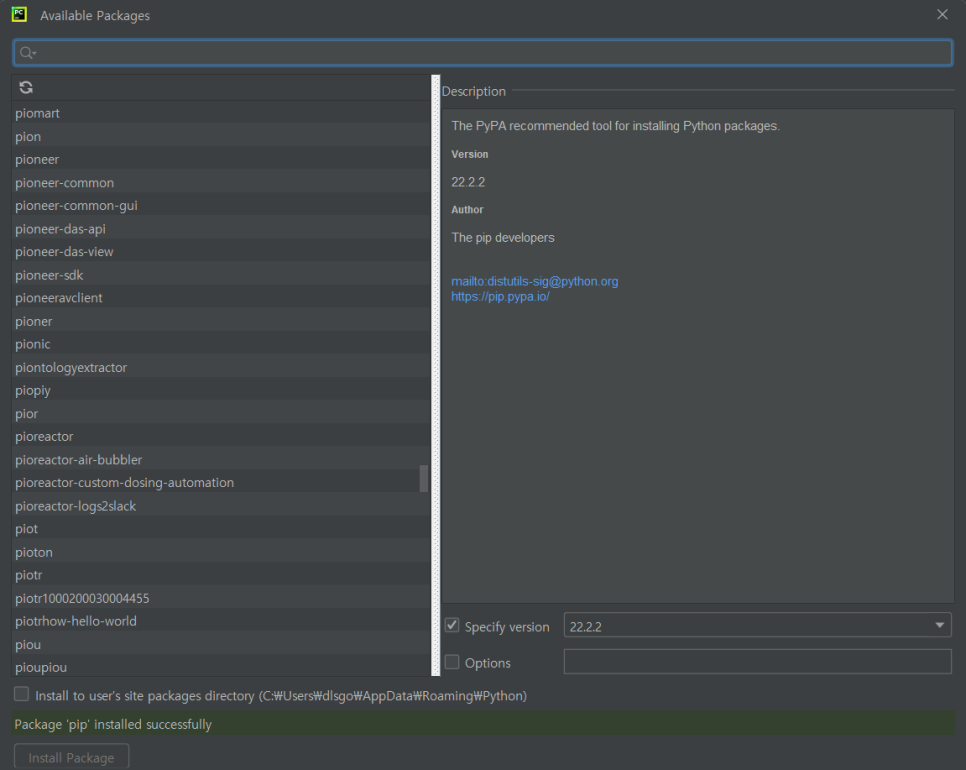Select the piotrhow-hello-world package
Screen dimensions: 966x770
pos(221,622)
